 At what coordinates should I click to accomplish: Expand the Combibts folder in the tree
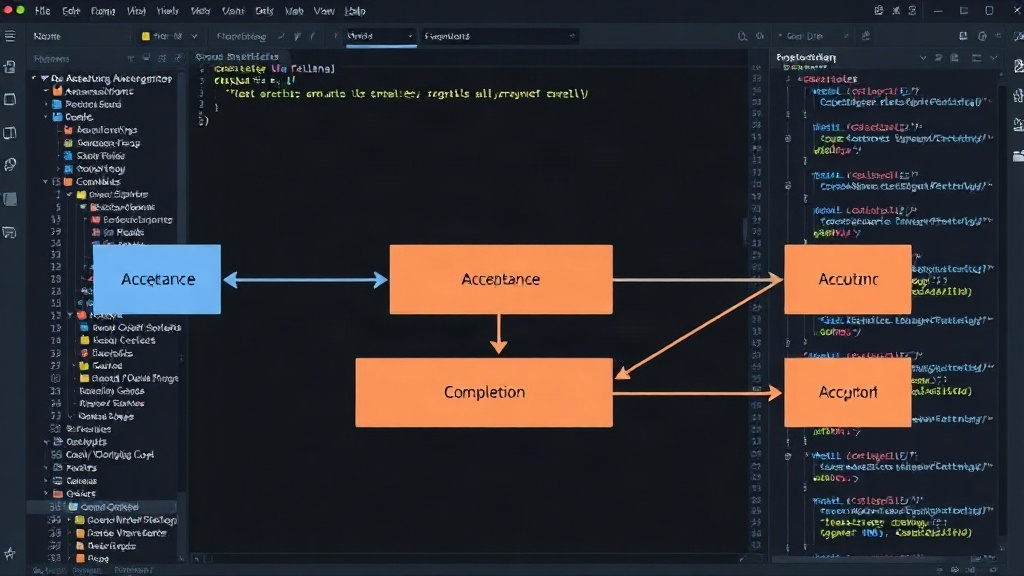pyautogui.click(x=46, y=182)
